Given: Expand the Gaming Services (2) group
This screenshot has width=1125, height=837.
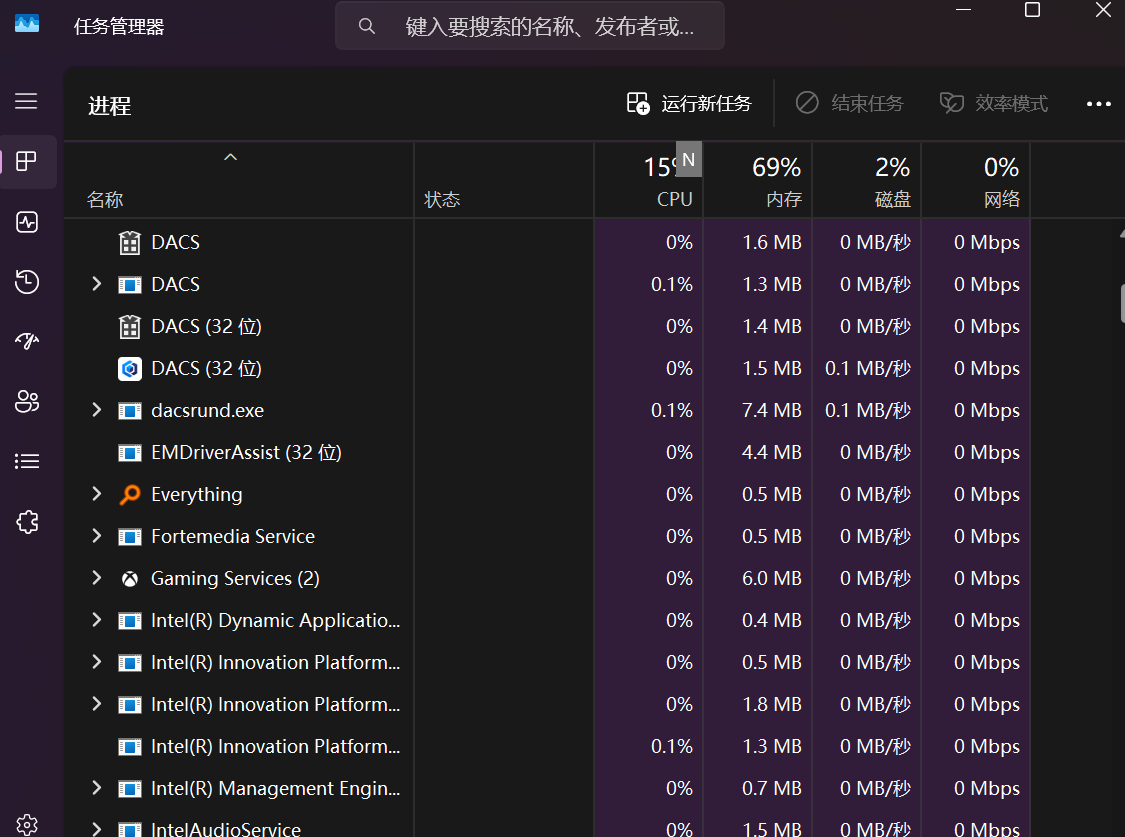Looking at the screenshot, I should pyautogui.click(x=96, y=578).
